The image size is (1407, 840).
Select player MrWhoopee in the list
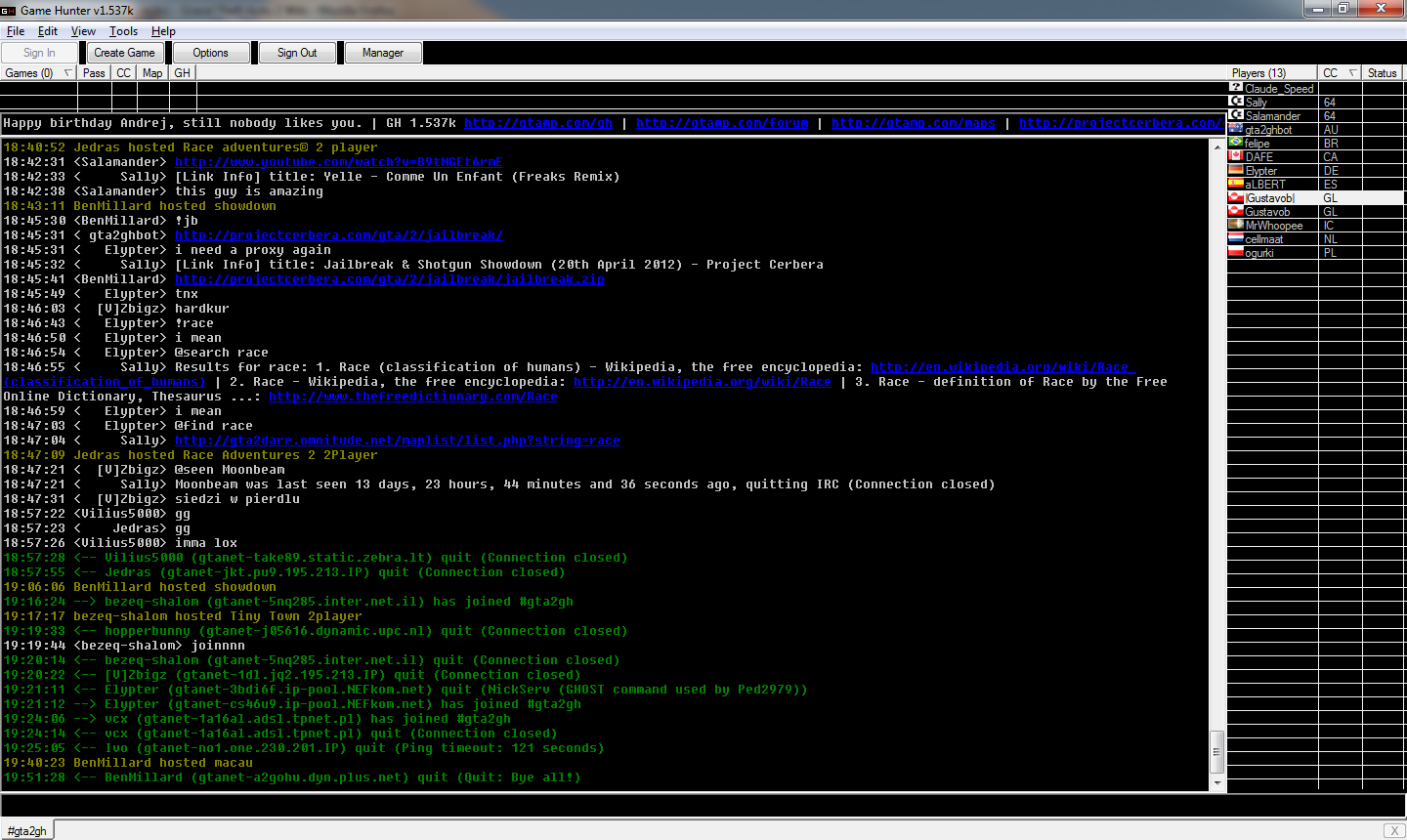[x=1273, y=225]
